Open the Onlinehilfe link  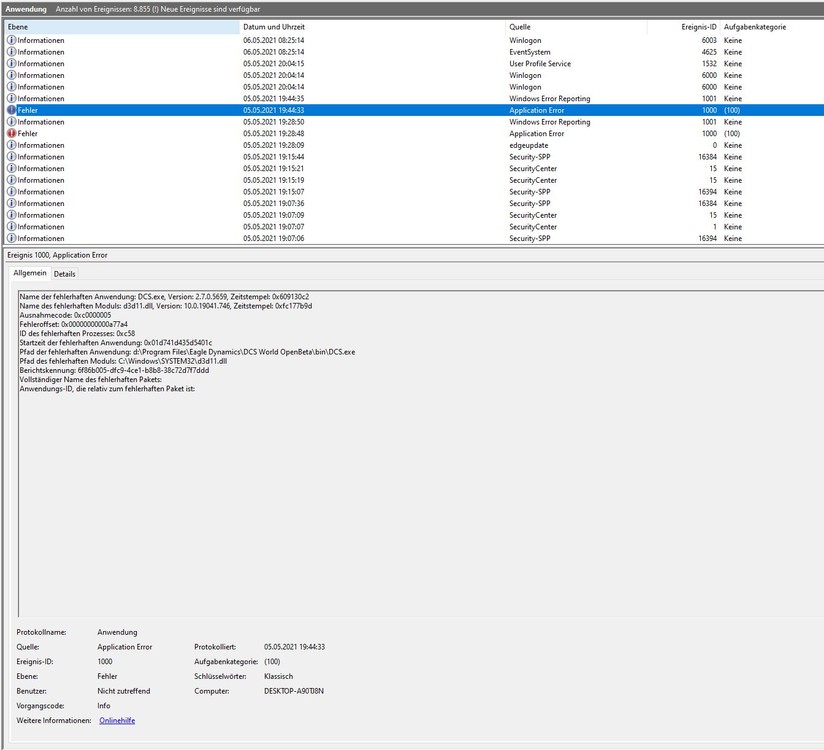pos(117,720)
